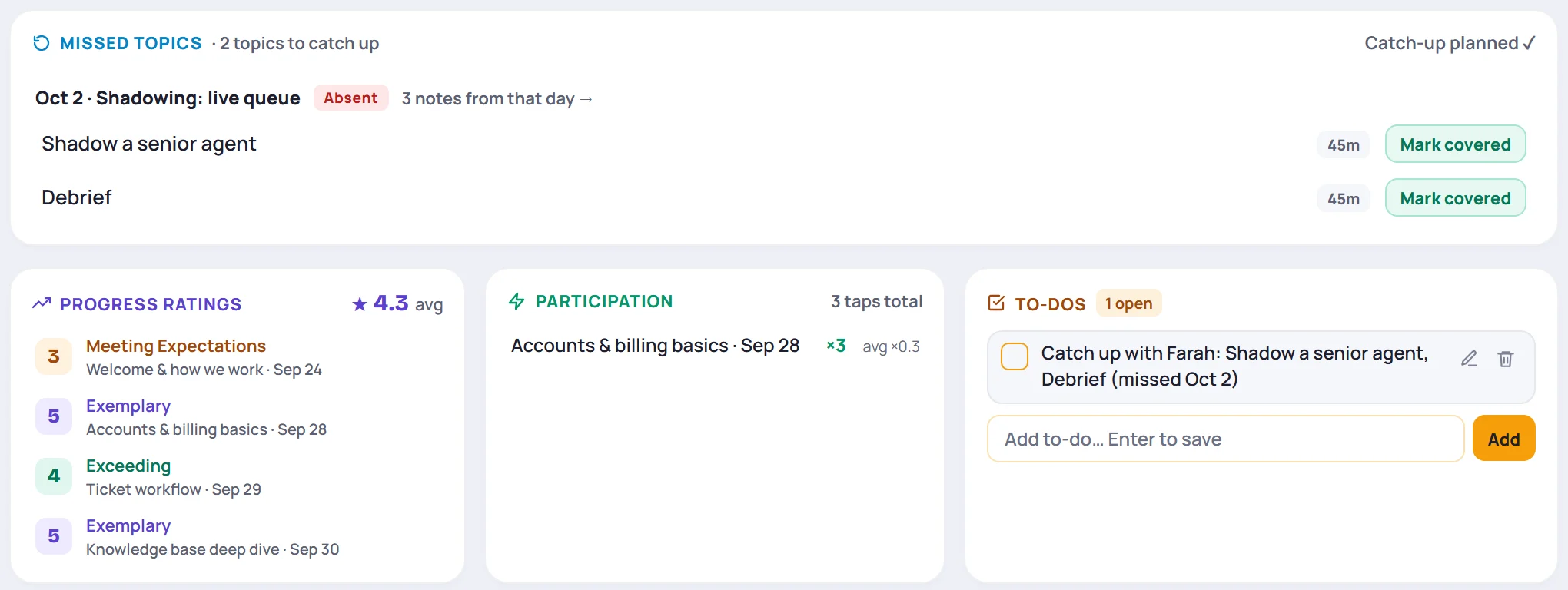Viewport: 1568px width, 590px height.
Task: Click the orange Add button
Action: [1503, 439]
